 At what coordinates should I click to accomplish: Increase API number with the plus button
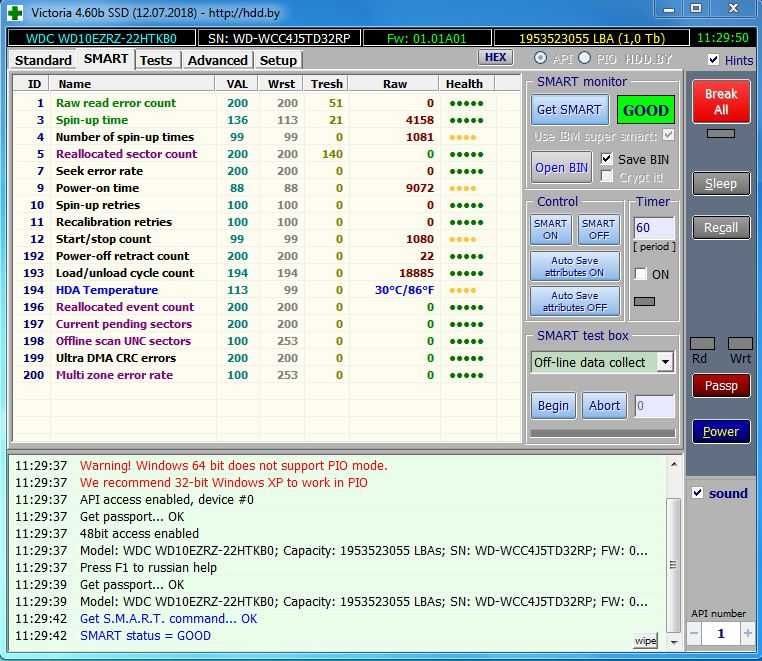[x=747, y=634]
